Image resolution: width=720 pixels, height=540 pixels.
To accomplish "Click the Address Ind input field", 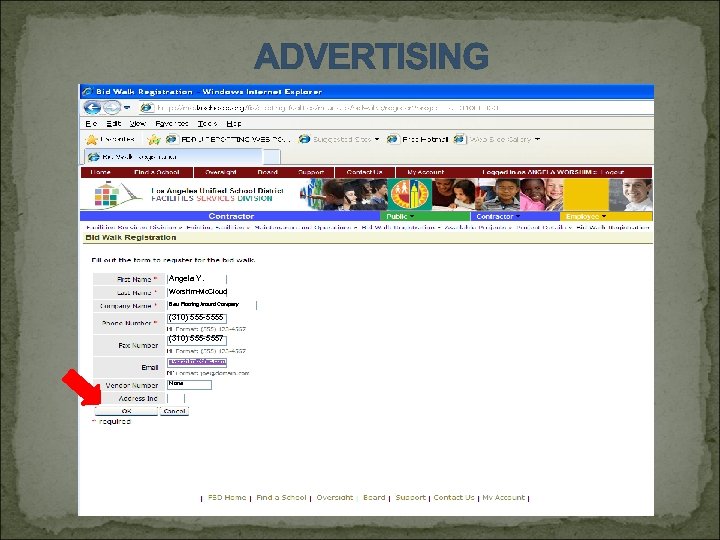I will (x=176, y=398).
